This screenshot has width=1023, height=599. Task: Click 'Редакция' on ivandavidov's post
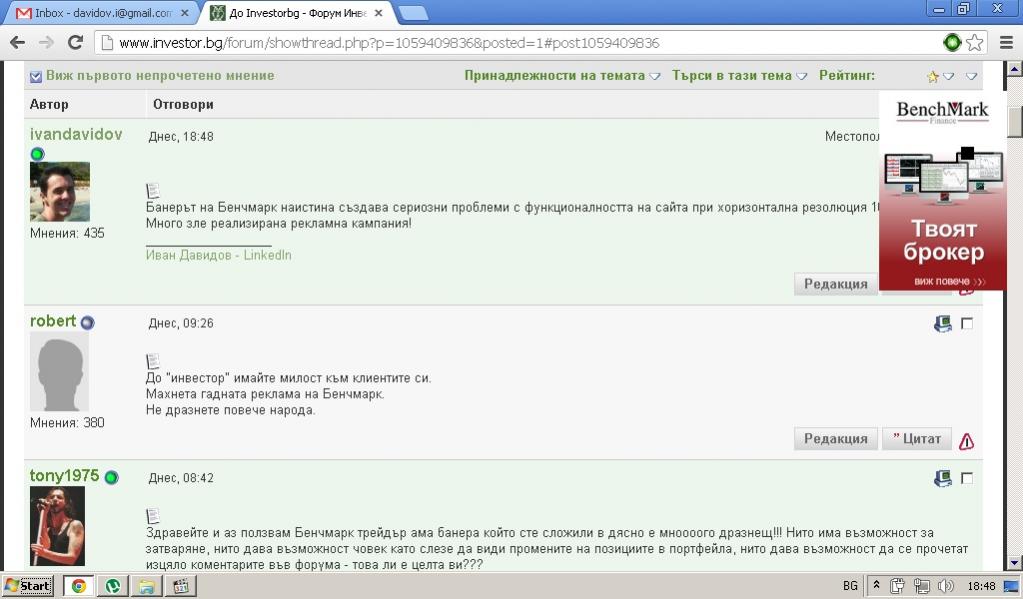[836, 284]
